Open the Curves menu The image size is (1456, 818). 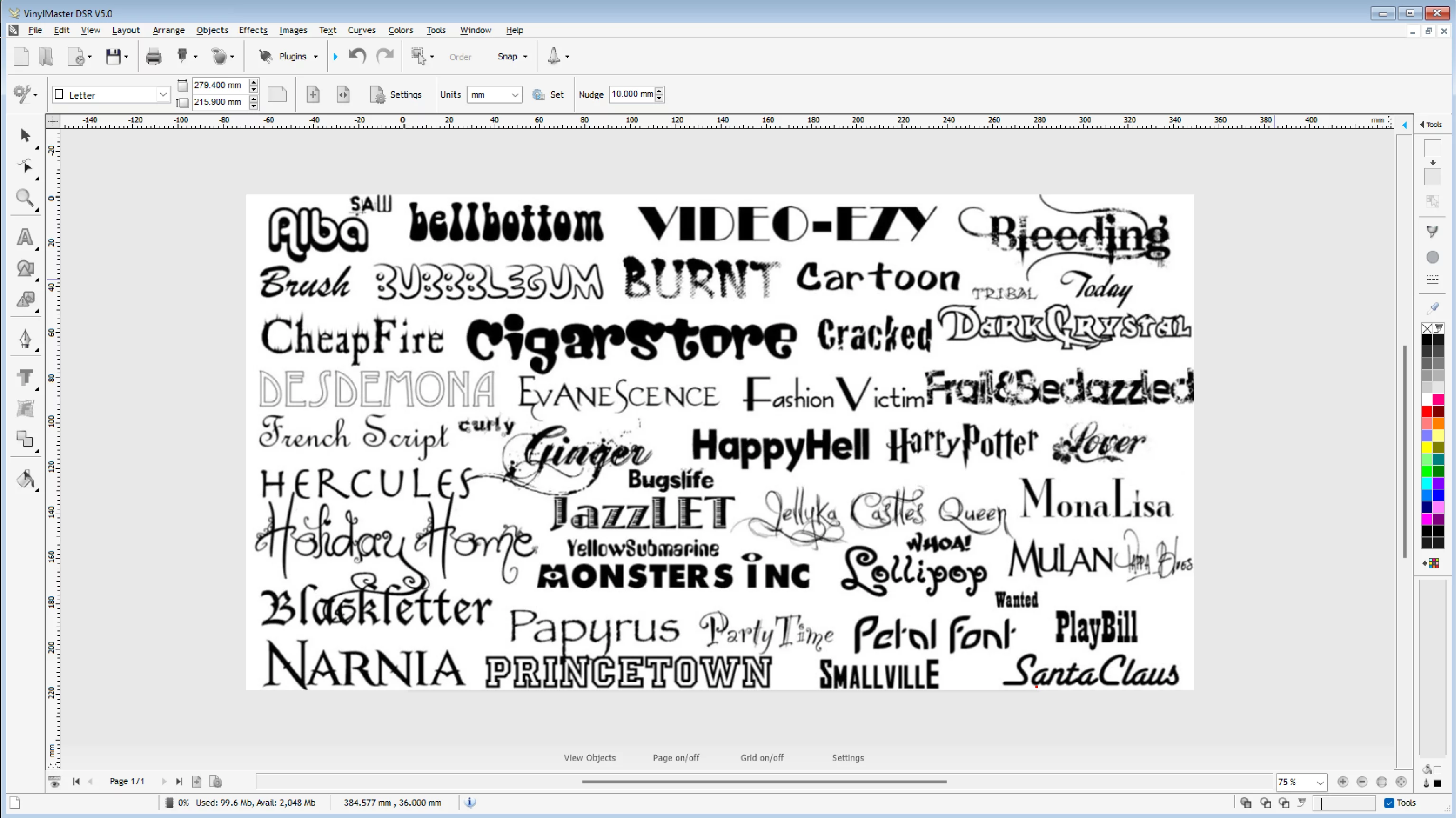[x=361, y=30]
